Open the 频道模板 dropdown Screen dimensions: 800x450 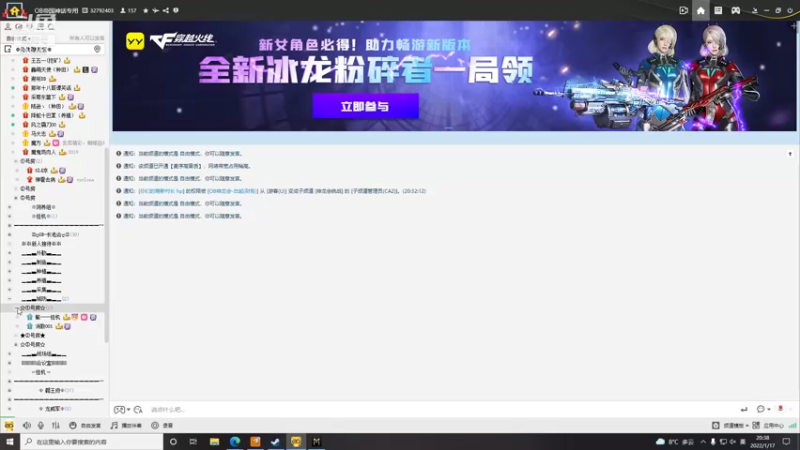click(x=730, y=426)
